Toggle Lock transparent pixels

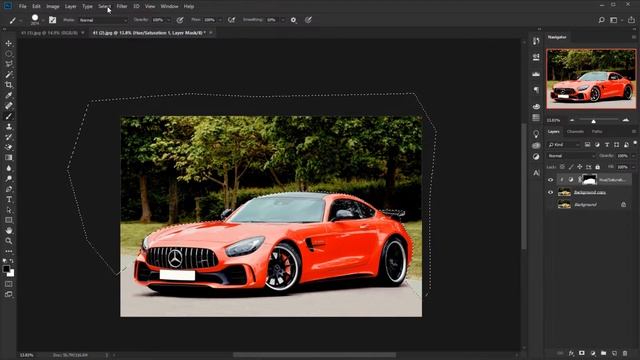(x=562, y=167)
